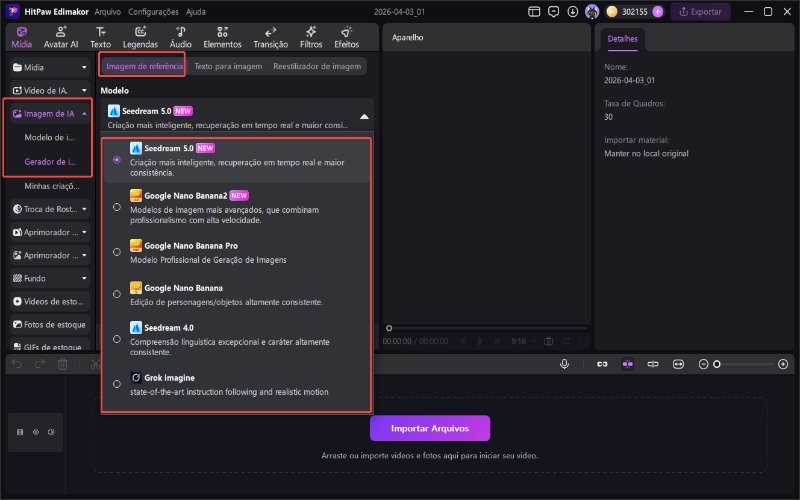Open the Avatar AI tool
Screen dimensions: 800x500
pos(61,38)
